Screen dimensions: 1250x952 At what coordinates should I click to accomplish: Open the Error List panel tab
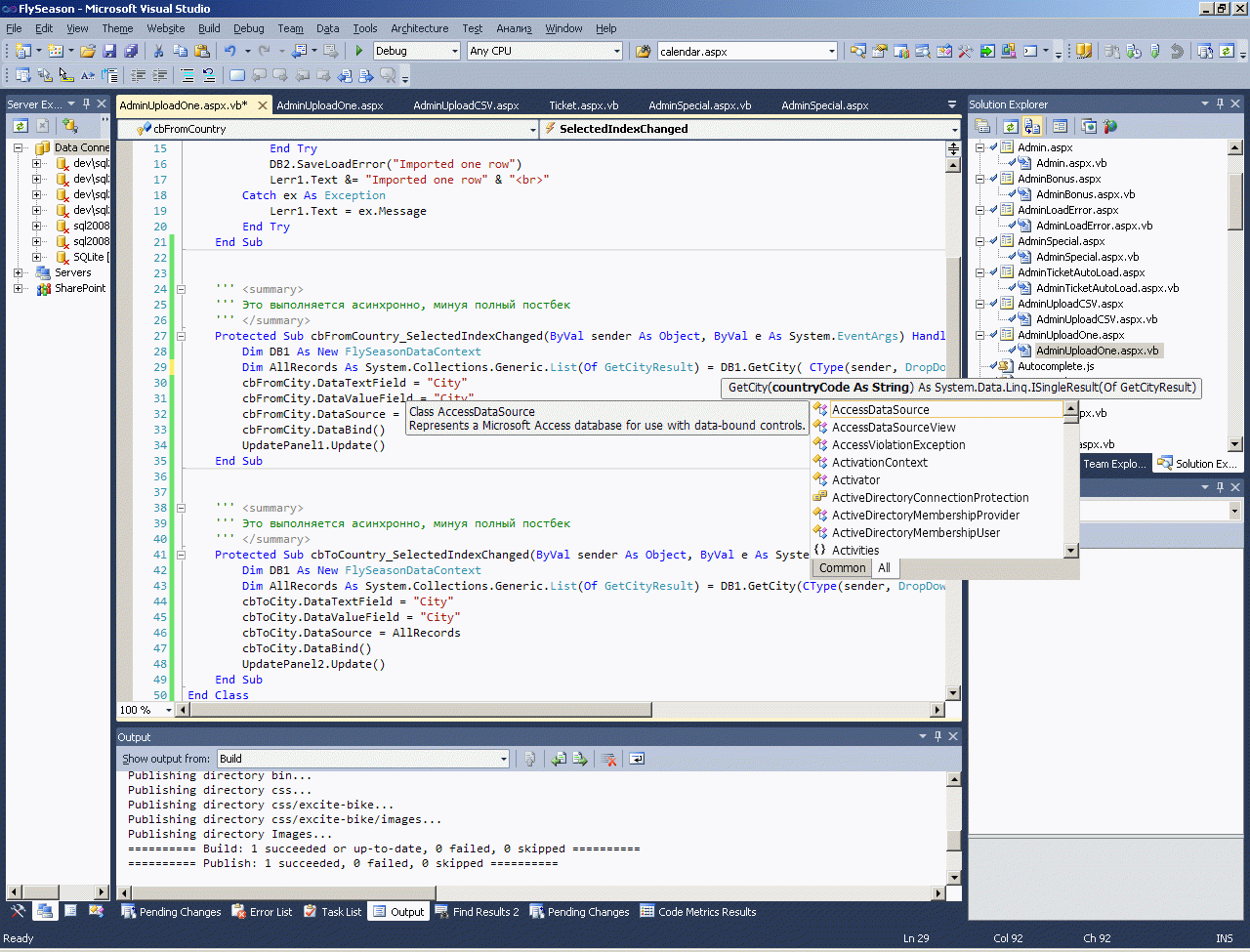(262, 912)
